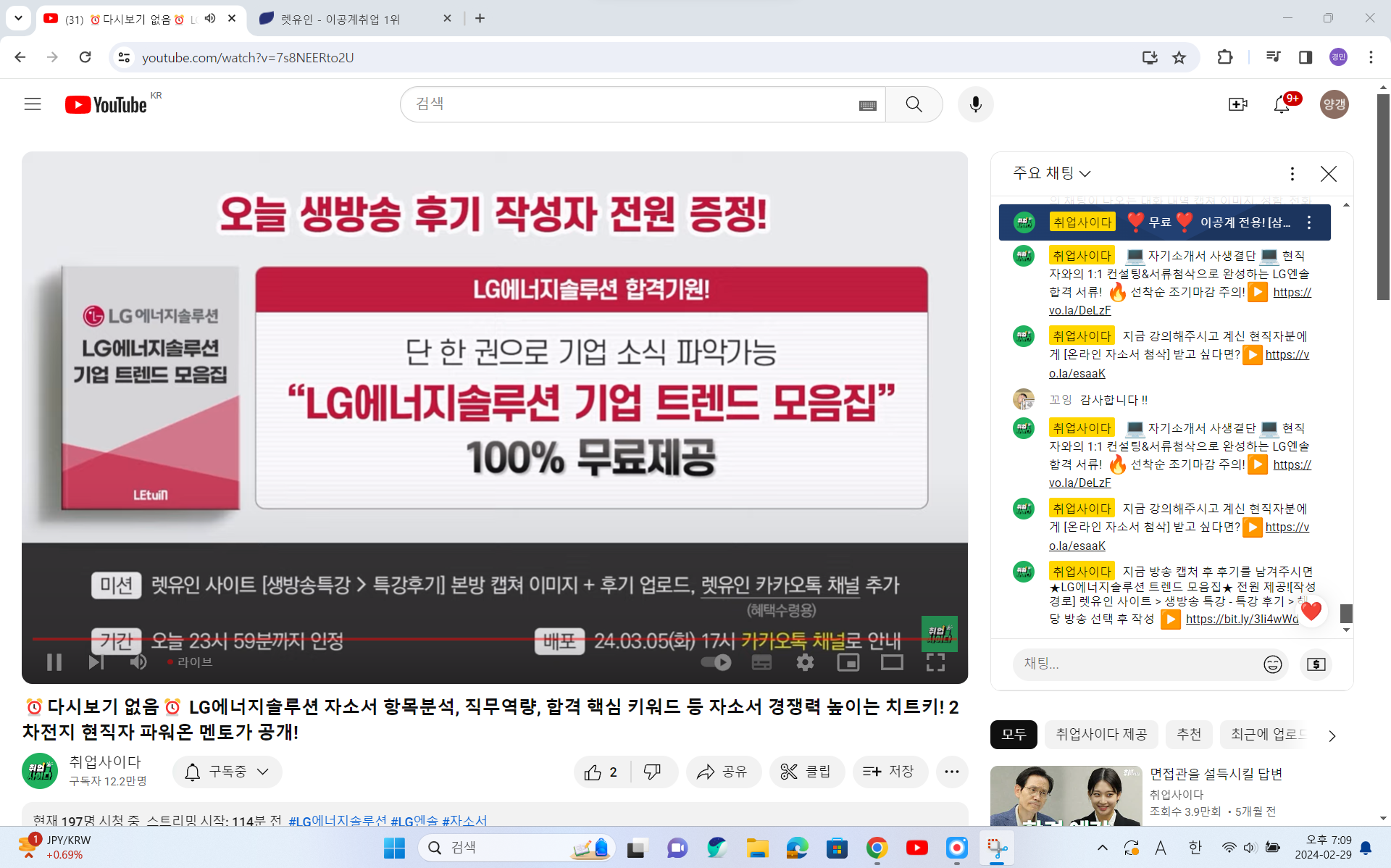Share the video with 공유 button
The image size is (1391, 868).
pyautogui.click(x=722, y=772)
